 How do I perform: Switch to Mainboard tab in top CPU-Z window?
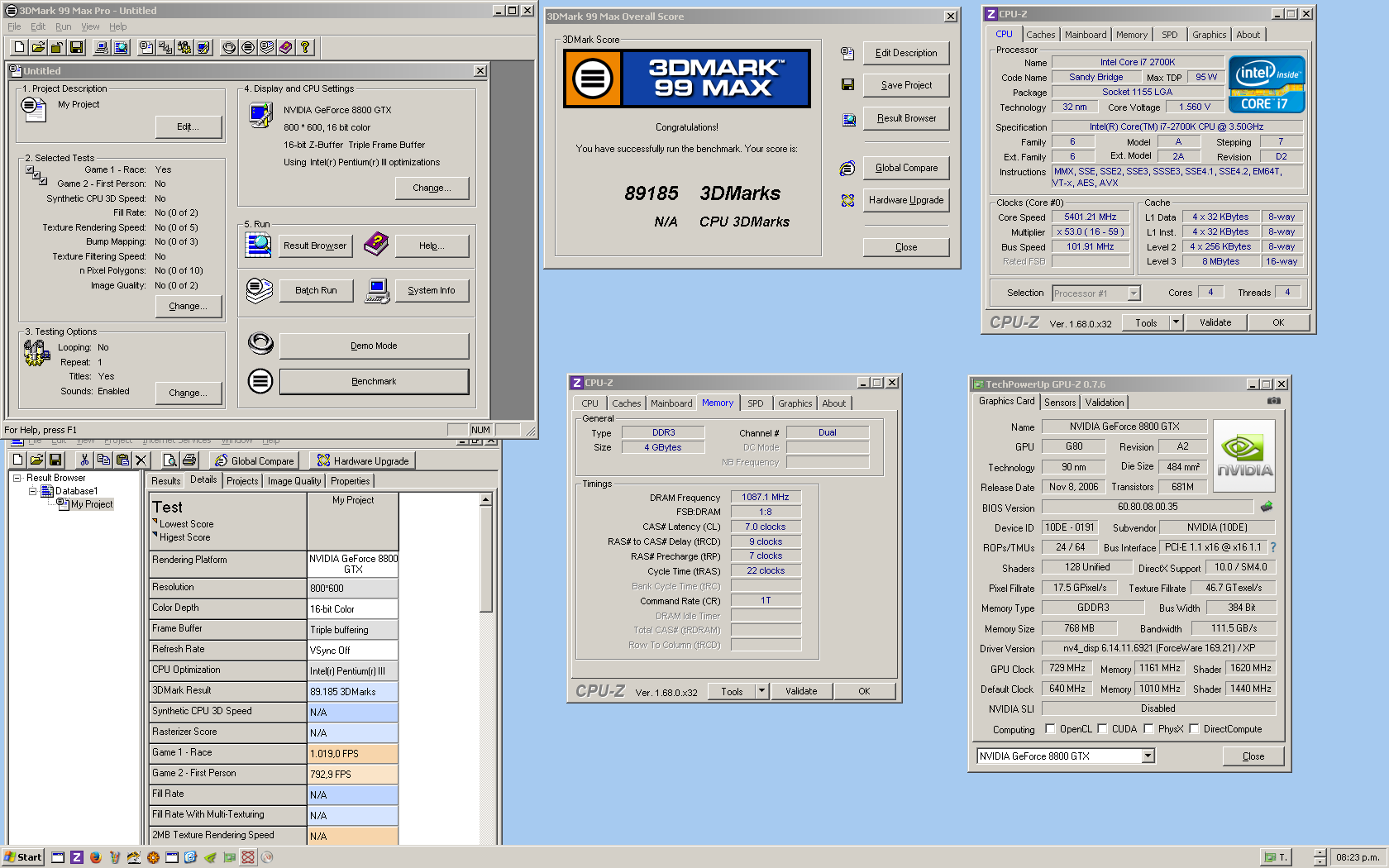tap(1086, 35)
